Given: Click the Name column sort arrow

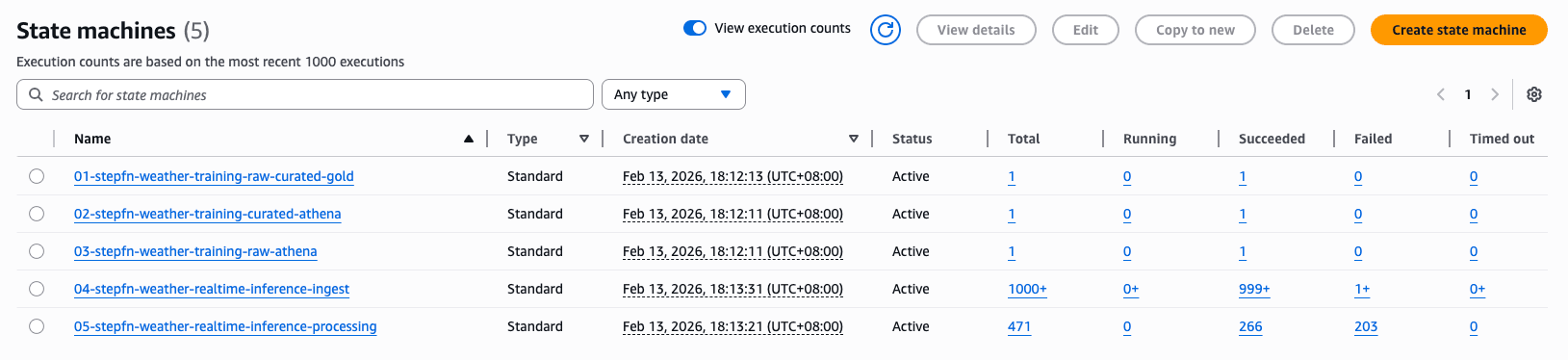Looking at the screenshot, I should [x=469, y=139].
